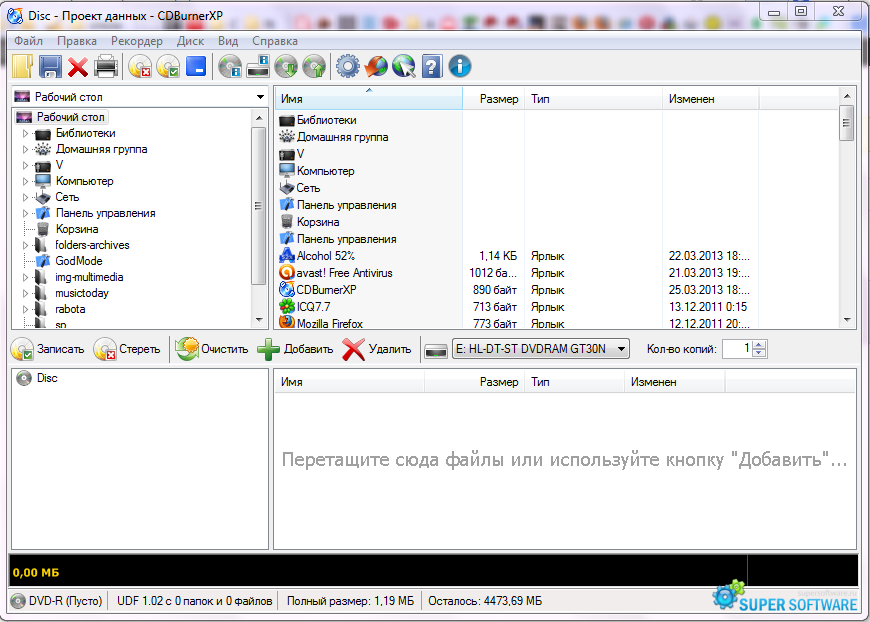Click the new project icon in toolbar
This screenshot has width=870, height=622.
click(x=23, y=66)
